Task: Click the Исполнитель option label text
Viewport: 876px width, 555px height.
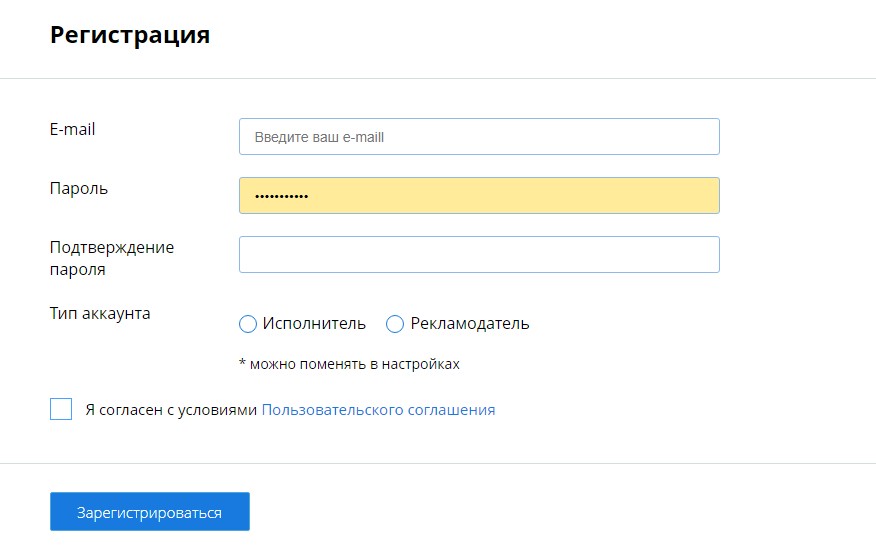Action: pyautogui.click(x=314, y=324)
